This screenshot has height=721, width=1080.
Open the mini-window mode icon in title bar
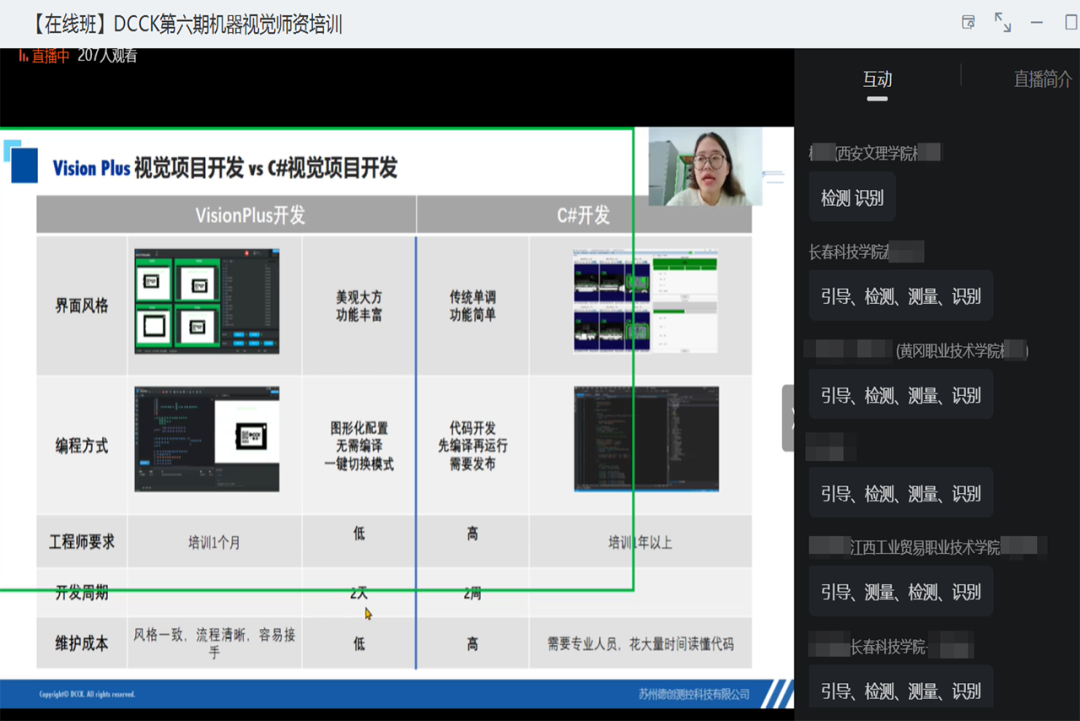tap(968, 23)
